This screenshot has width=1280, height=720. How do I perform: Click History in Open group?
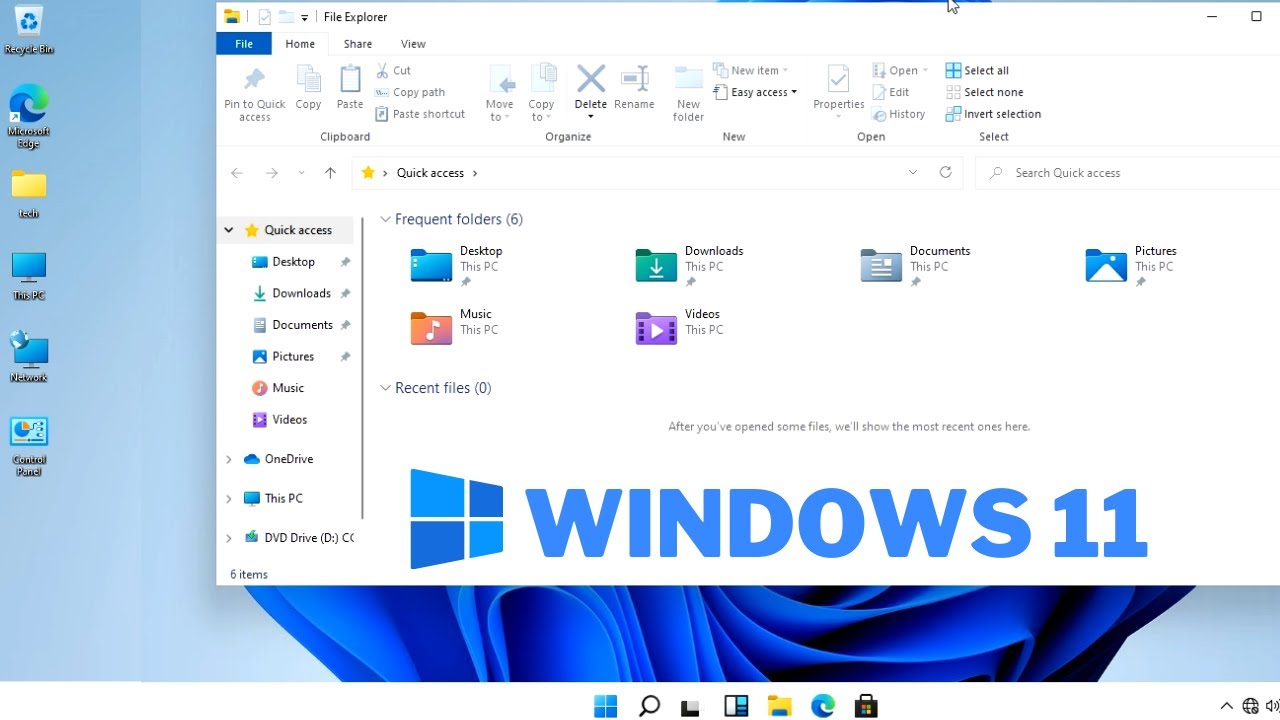coord(899,114)
